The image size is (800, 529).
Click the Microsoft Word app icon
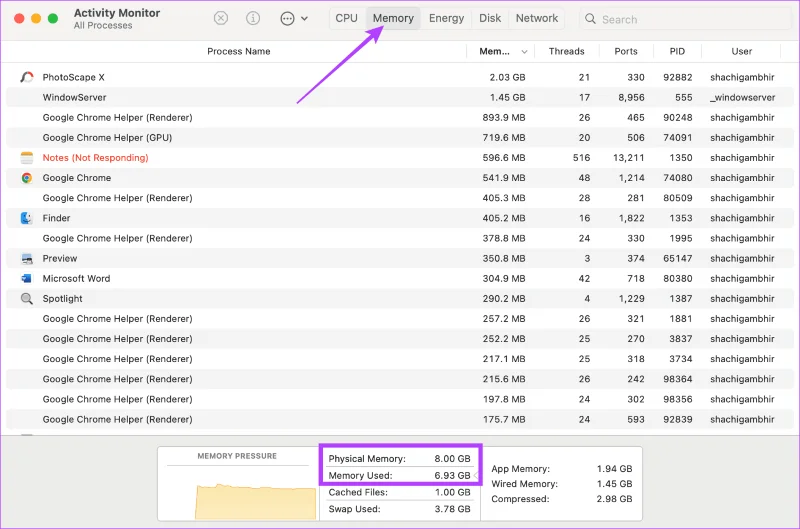pyautogui.click(x=27, y=279)
